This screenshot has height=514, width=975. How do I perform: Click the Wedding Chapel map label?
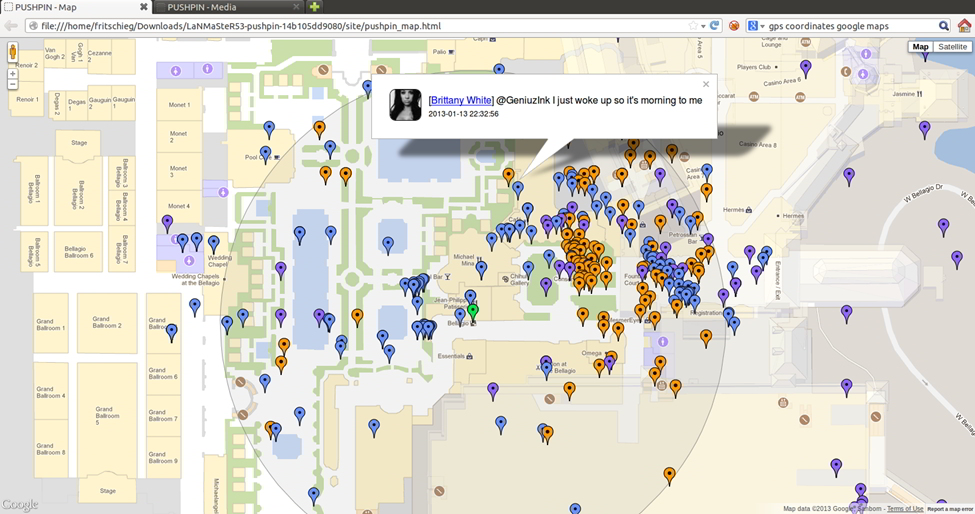point(219,260)
